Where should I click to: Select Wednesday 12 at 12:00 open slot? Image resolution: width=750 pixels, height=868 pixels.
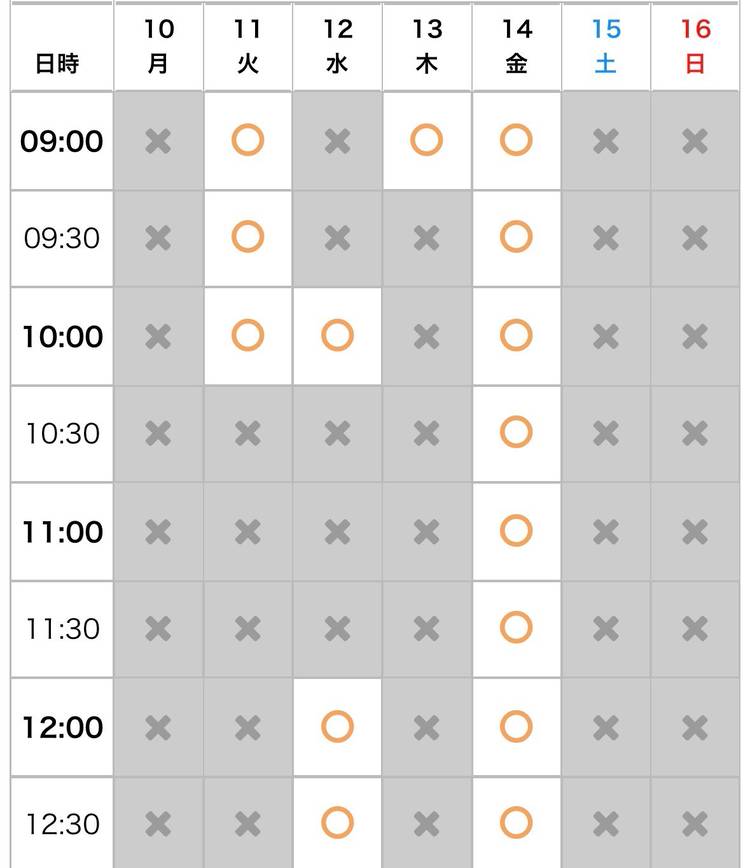(337, 726)
